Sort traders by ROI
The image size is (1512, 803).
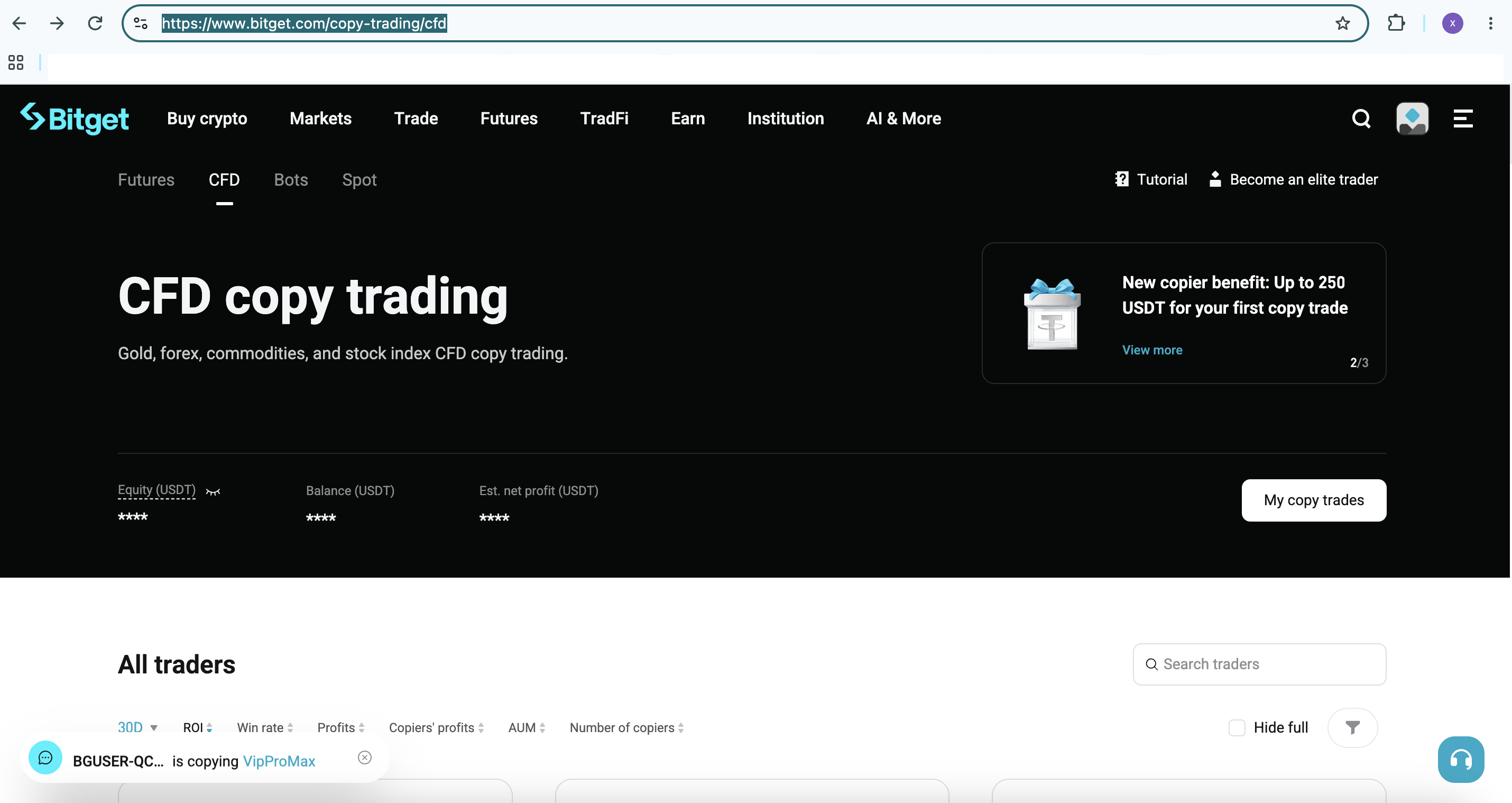pyautogui.click(x=198, y=728)
